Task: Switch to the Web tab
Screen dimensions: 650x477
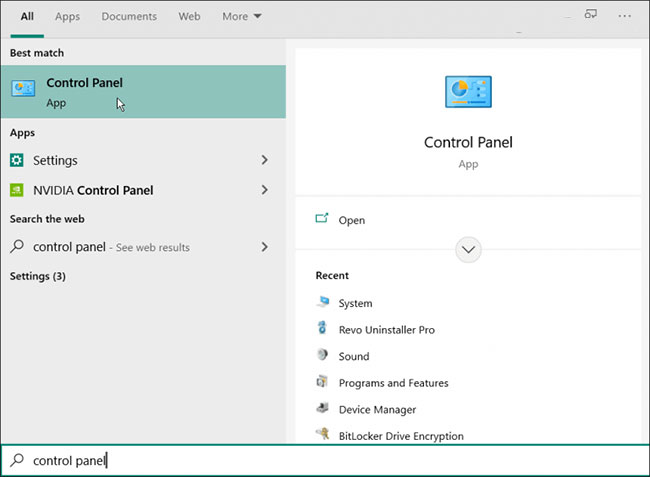Action: pos(189,16)
